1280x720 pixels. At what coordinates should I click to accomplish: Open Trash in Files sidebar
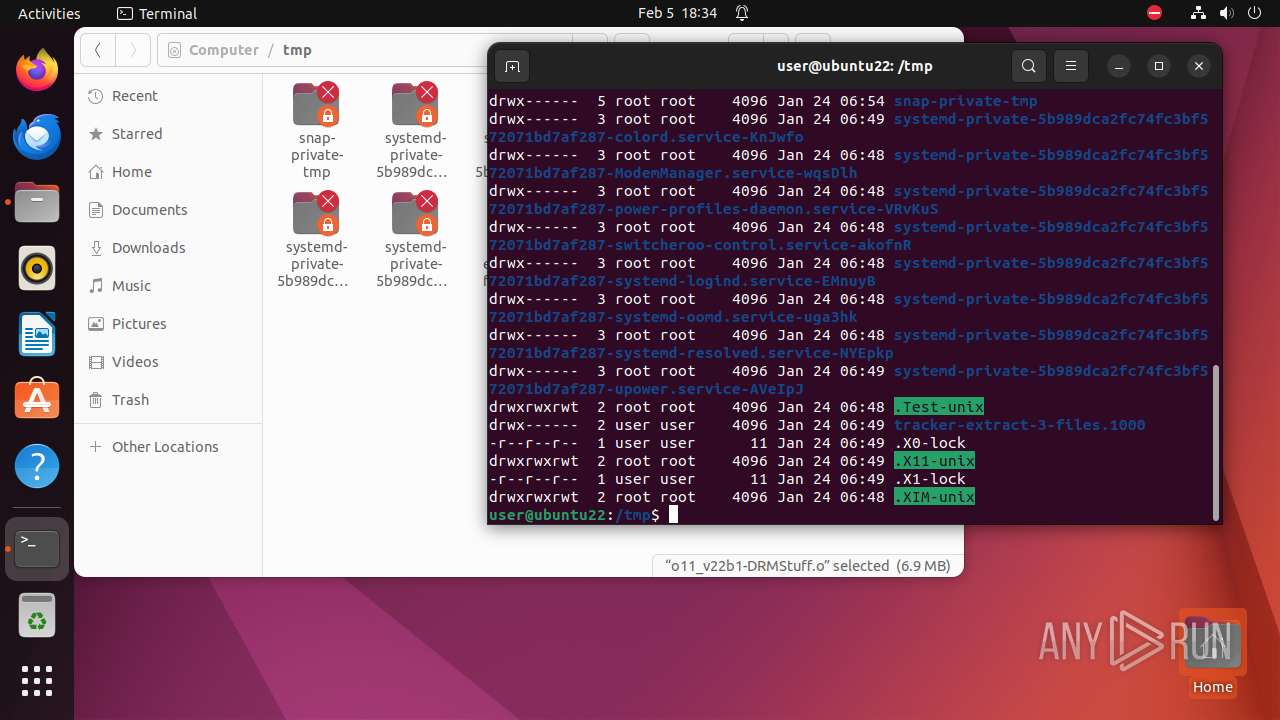[x=168, y=400]
